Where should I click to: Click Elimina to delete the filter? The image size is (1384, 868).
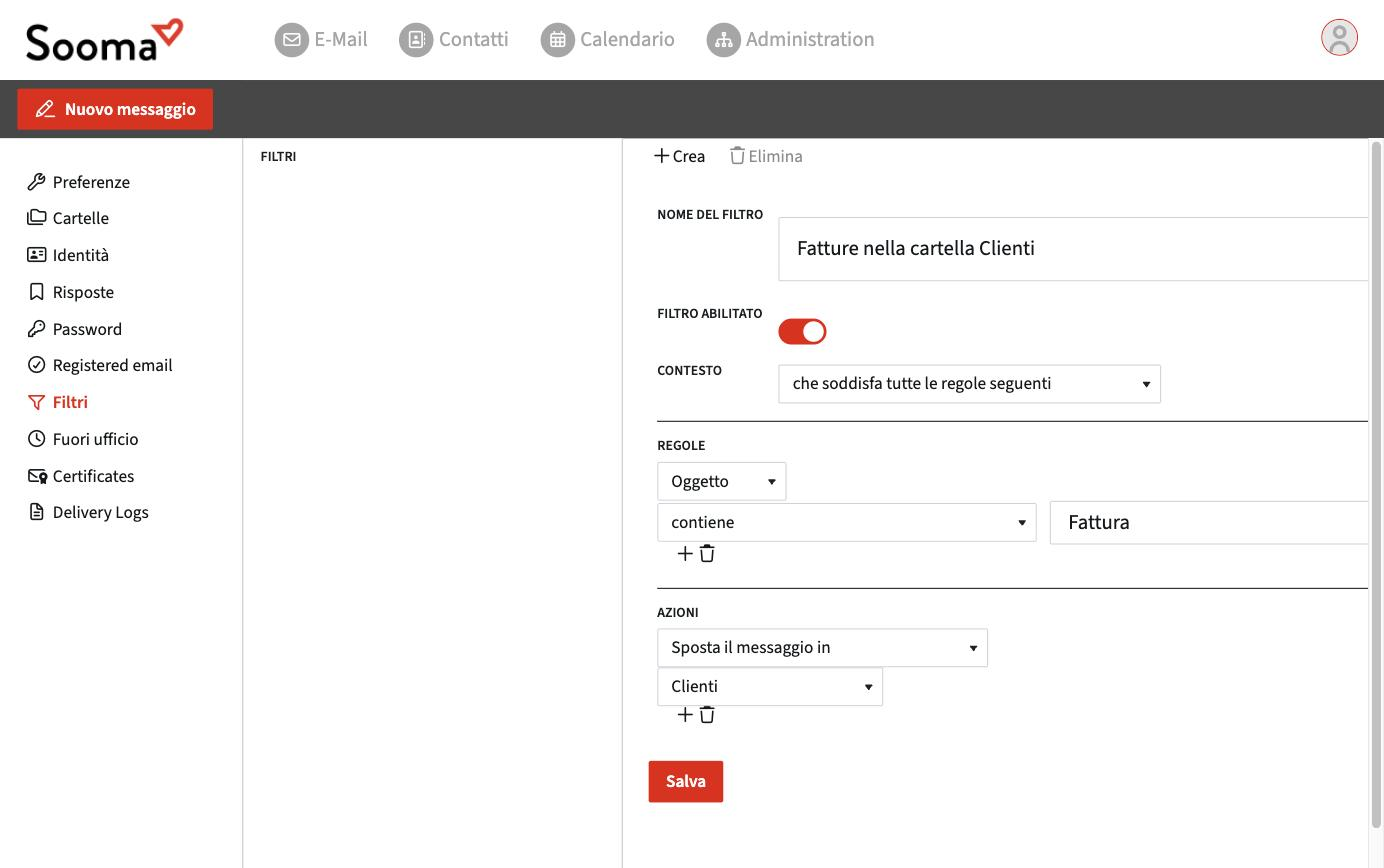(x=766, y=156)
